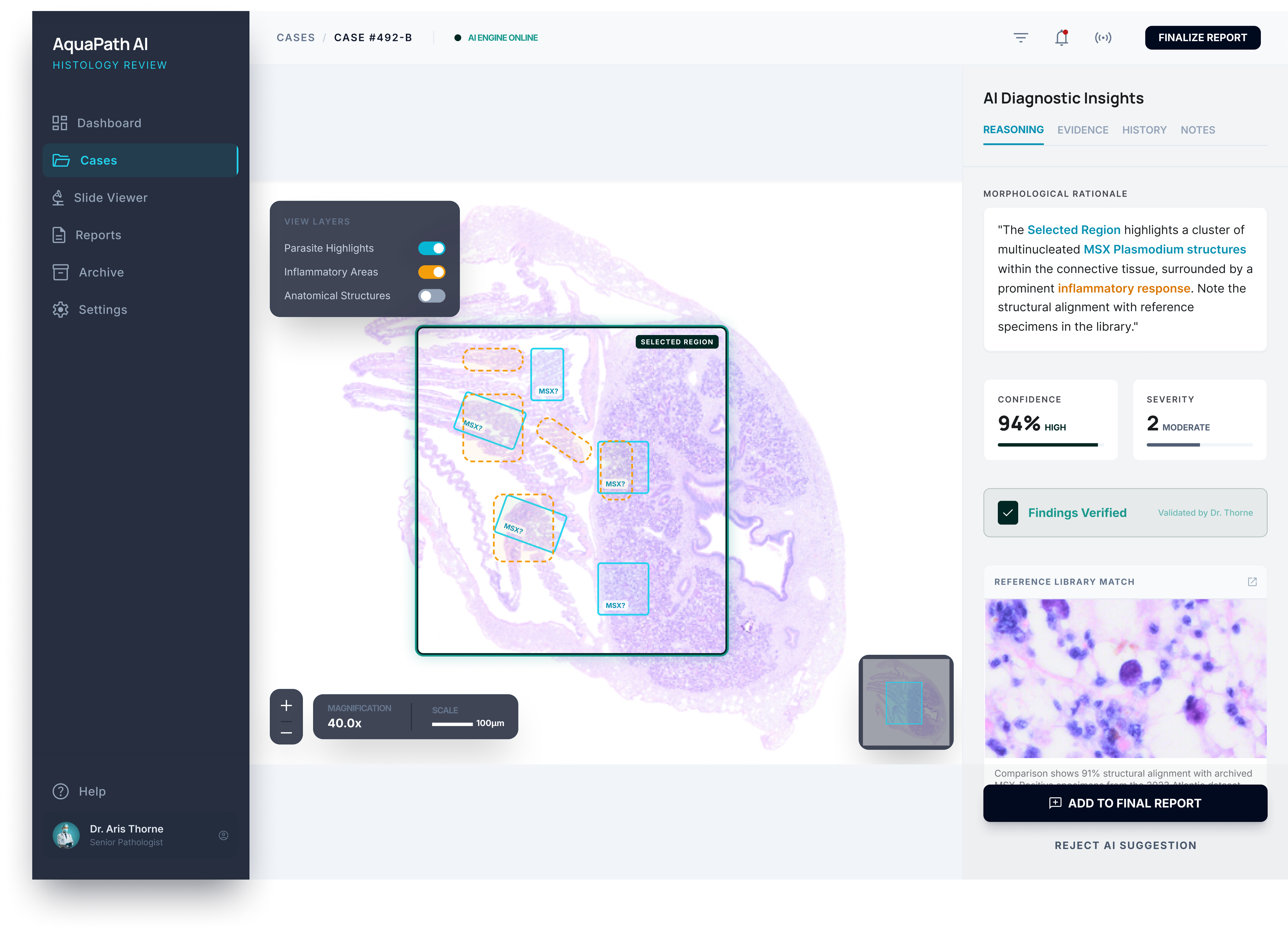Click the 40.0x magnification value
The width and height of the screenshot is (1288, 933).
[344, 723]
